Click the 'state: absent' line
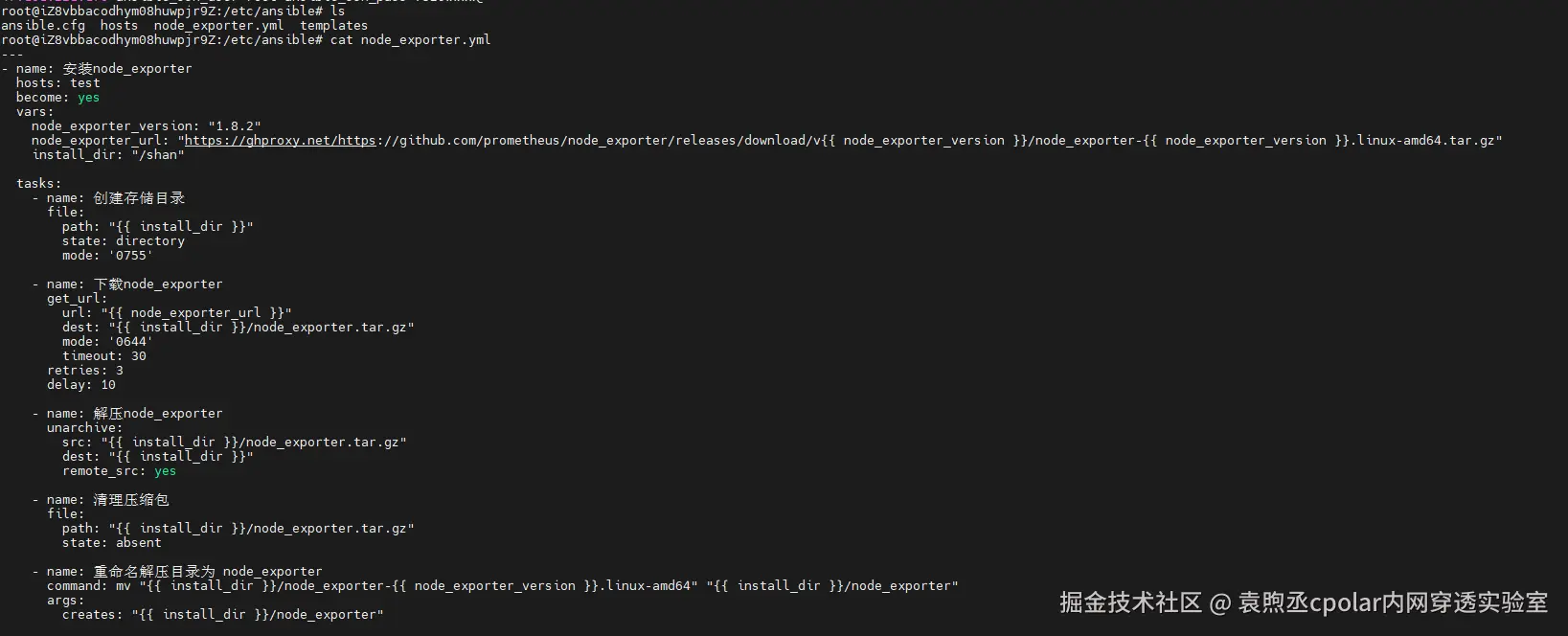The height and width of the screenshot is (636, 1568). click(x=112, y=543)
